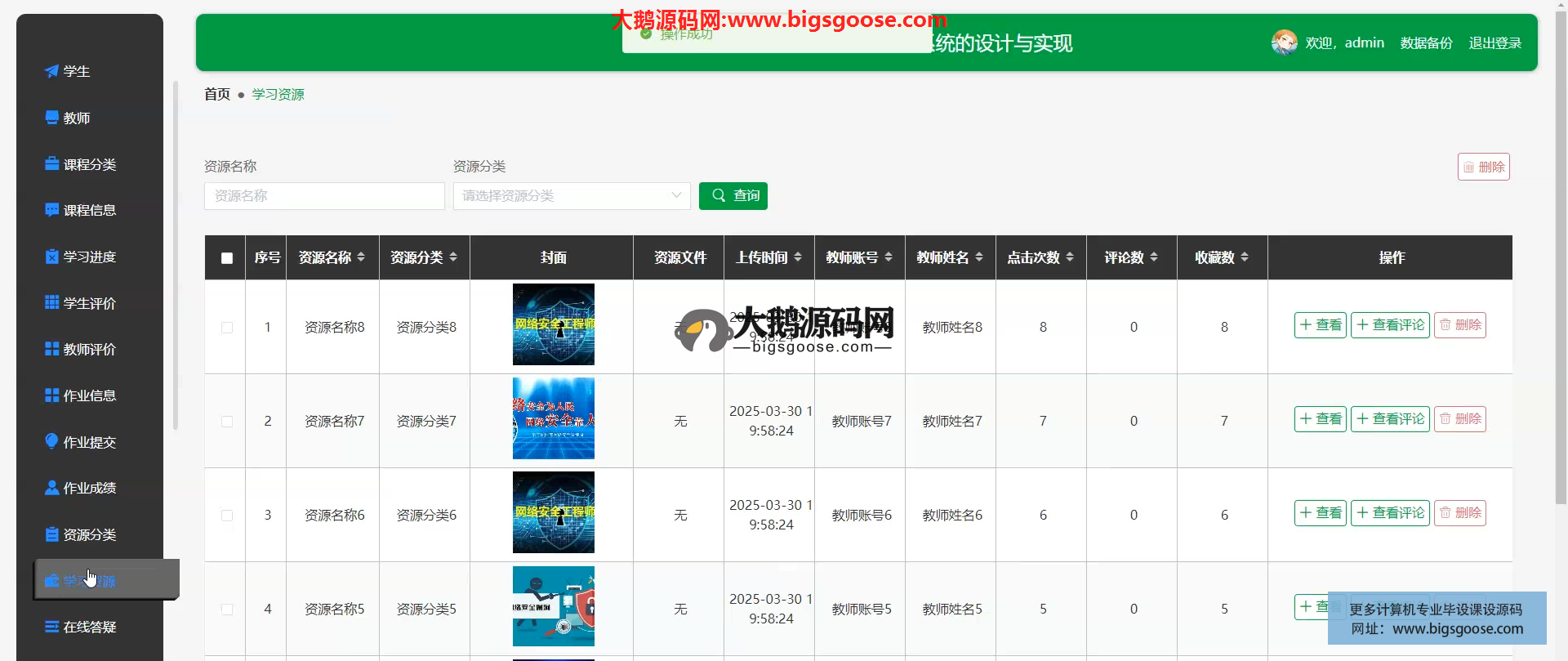This screenshot has width=1568, height=661.
Task: Click the chat icon beside 课程信息
Action: 51,210
